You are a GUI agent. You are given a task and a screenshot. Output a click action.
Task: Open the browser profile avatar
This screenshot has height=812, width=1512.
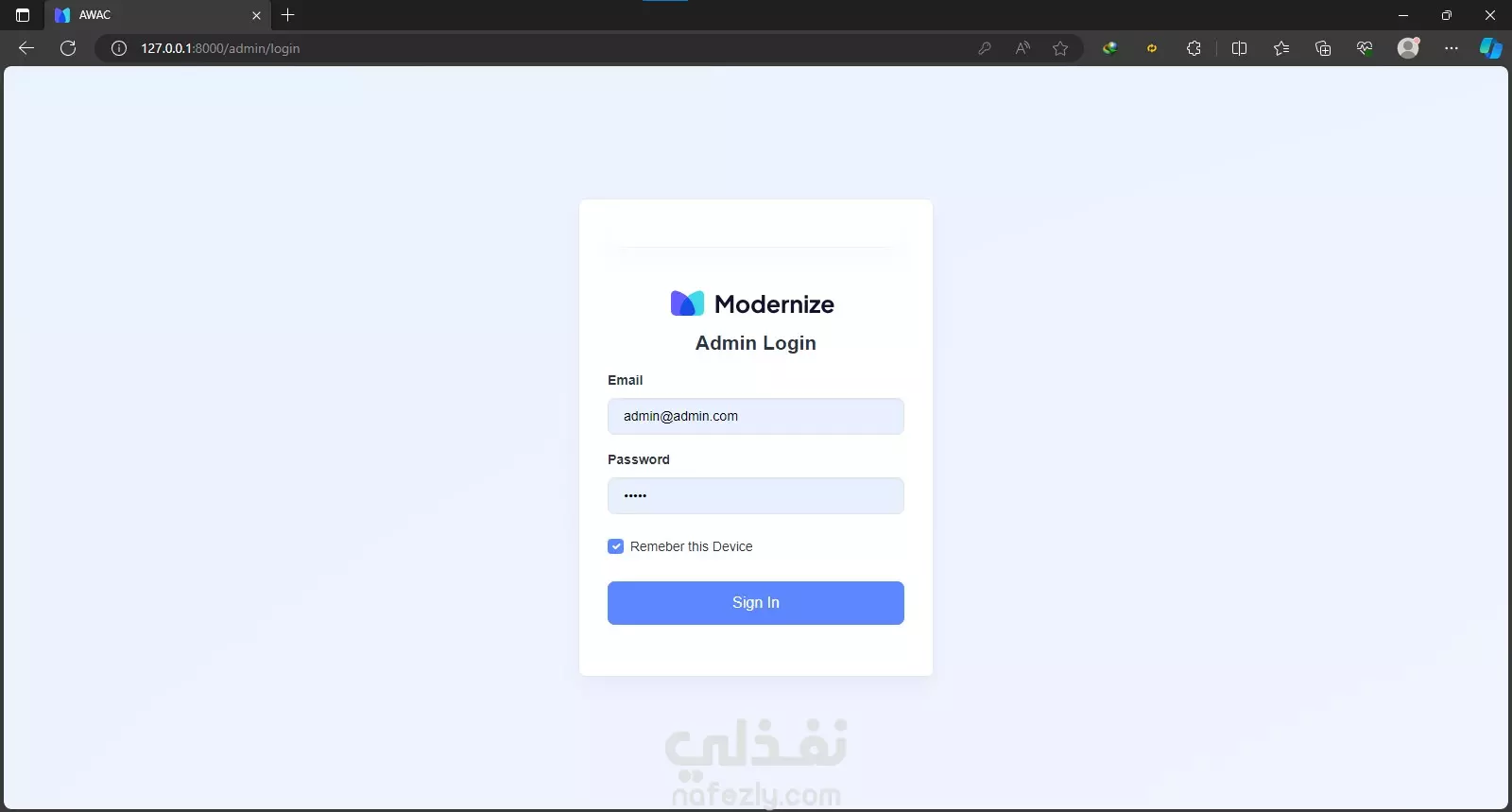[1409, 48]
